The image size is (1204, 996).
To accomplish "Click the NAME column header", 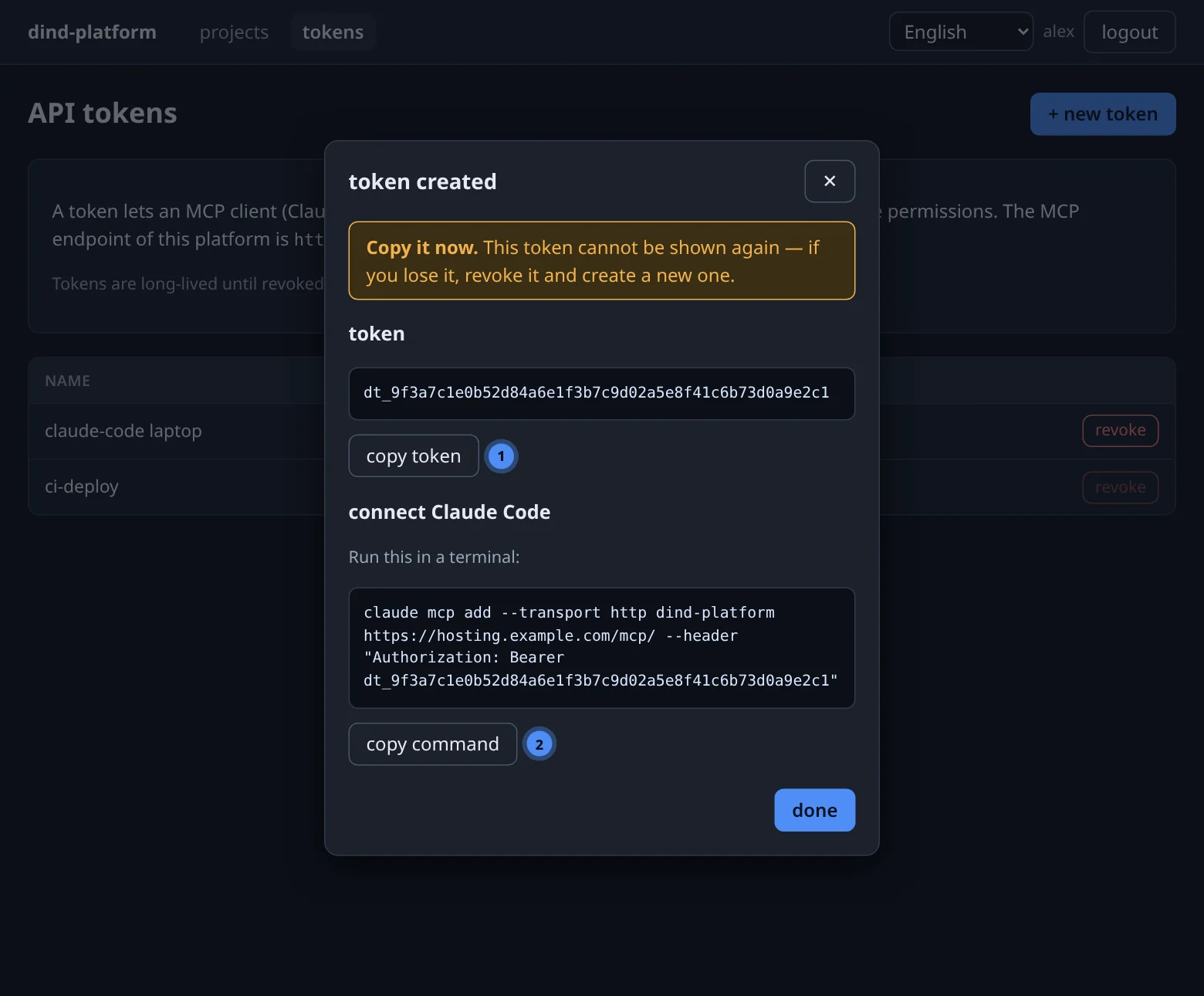I will pos(68,381).
